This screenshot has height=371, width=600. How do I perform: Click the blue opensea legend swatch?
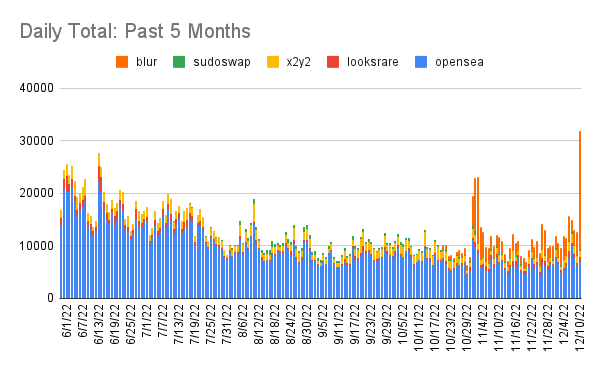click(421, 62)
